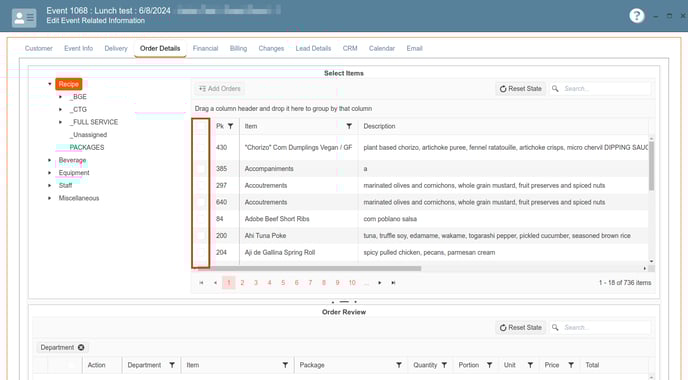This screenshot has width=688, height=380.
Task: Click search magnifier in Select Items
Action: tap(555, 89)
